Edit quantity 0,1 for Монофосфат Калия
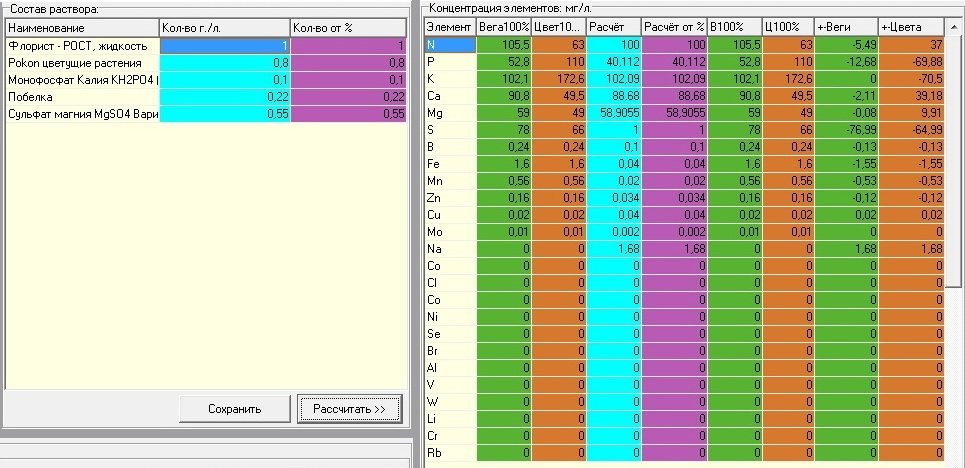Screen dimensions: 965x468 [225, 80]
